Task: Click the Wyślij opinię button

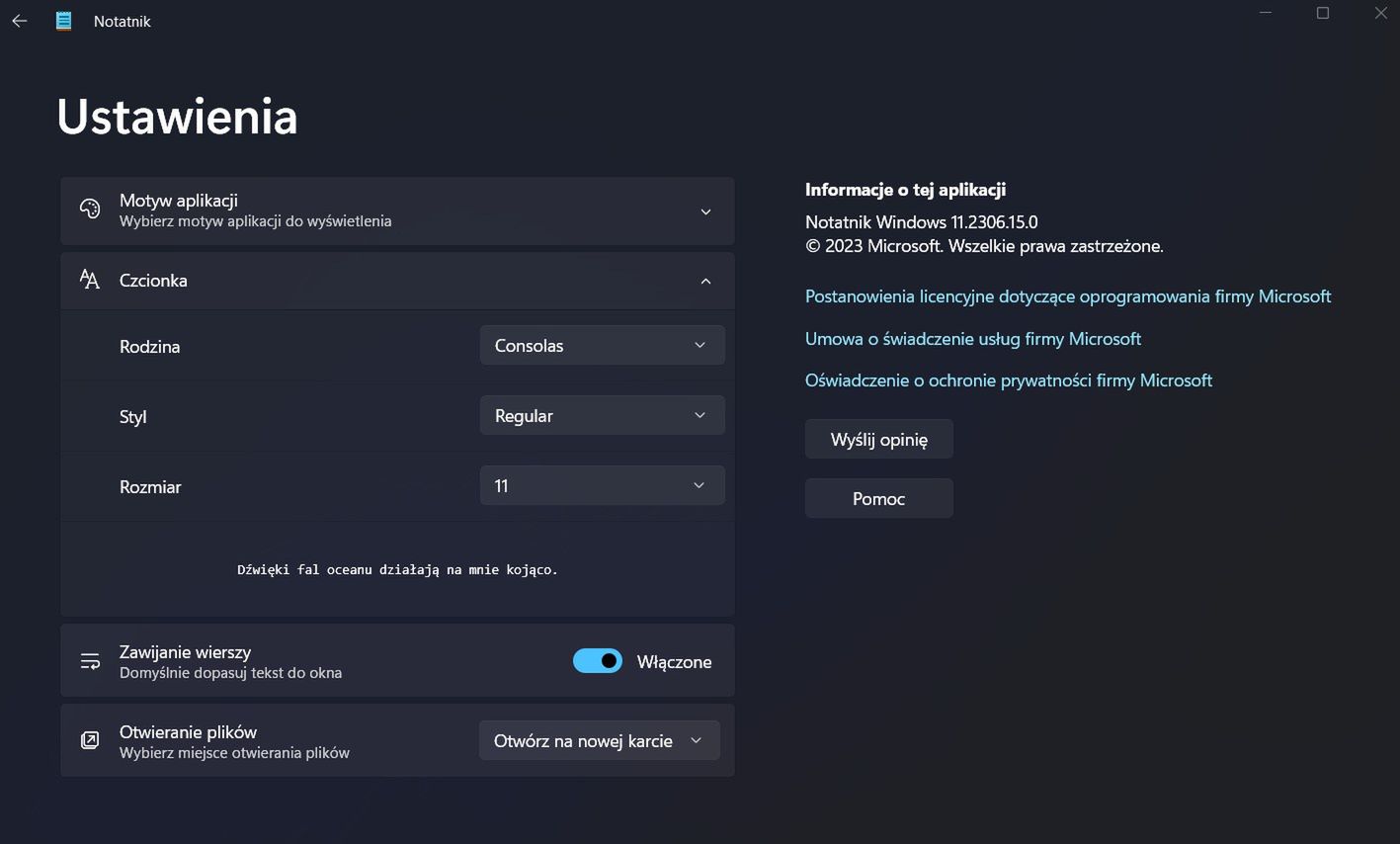Action: click(x=878, y=440)
